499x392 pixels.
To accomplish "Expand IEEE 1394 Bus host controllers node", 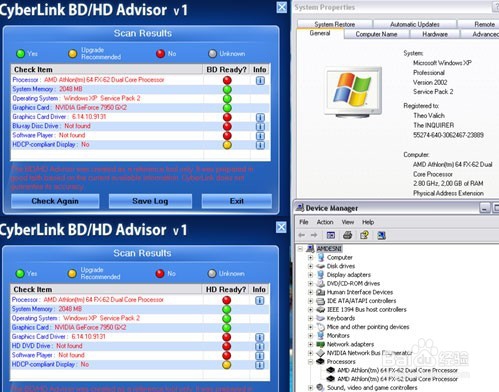I will click(310, 309).
